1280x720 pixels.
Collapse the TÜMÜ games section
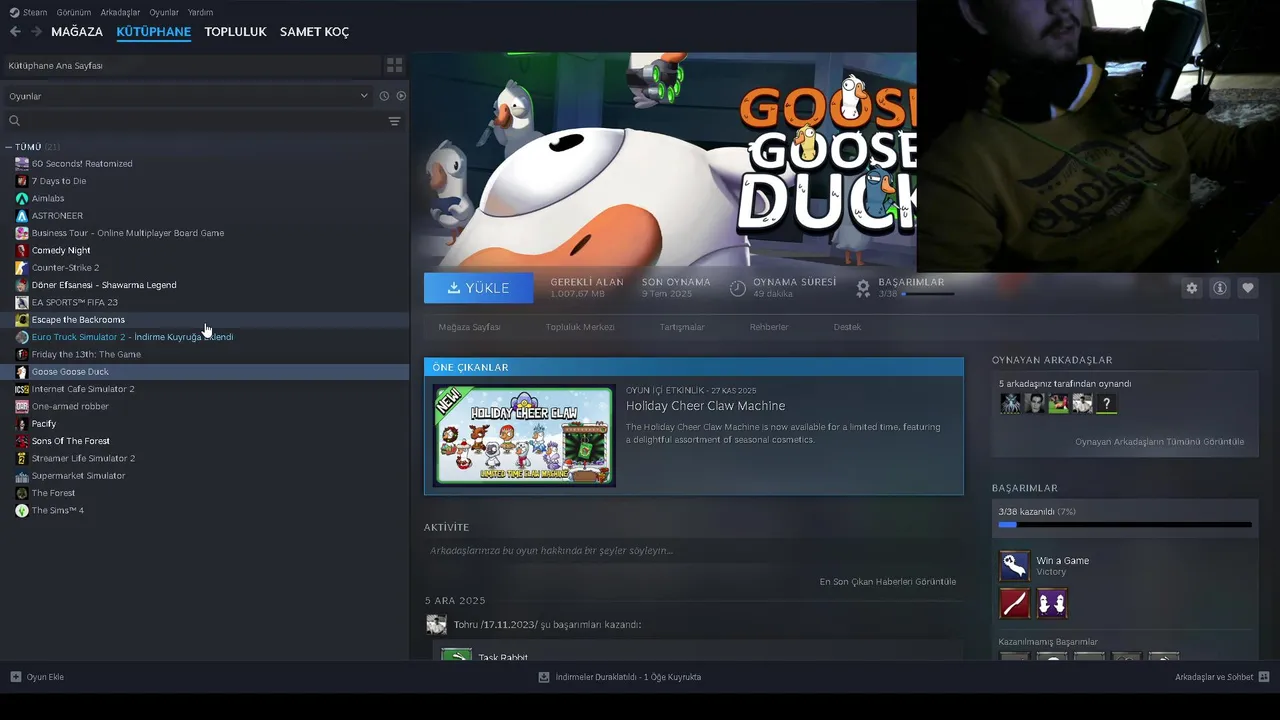[9, 147]
